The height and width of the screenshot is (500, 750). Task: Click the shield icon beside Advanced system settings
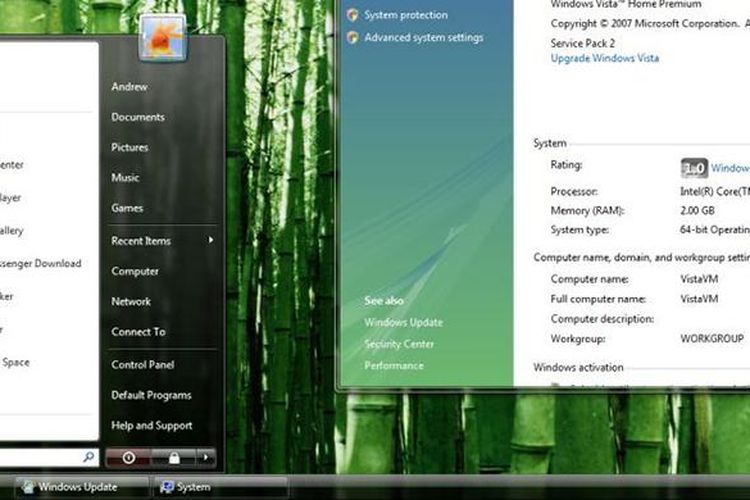click(x=353, y=37)
